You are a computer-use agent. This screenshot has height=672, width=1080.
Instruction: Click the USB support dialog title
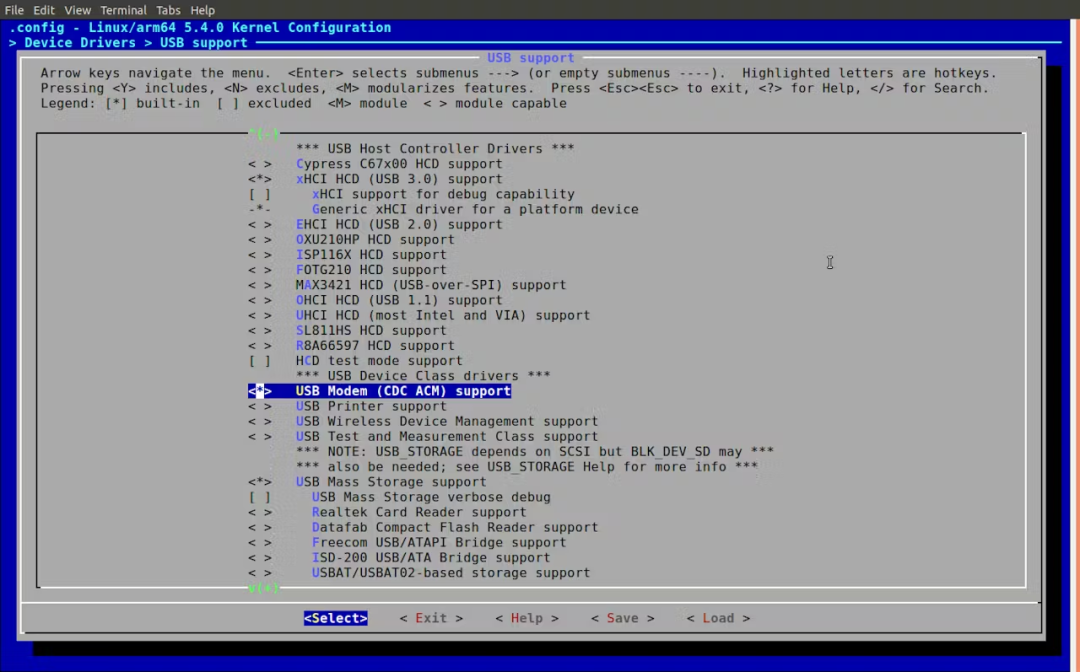tap(531, 58)
